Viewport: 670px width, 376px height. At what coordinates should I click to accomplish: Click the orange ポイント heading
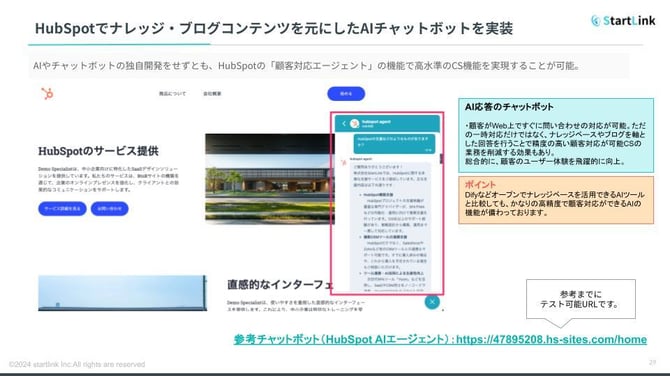pos(480,184)
